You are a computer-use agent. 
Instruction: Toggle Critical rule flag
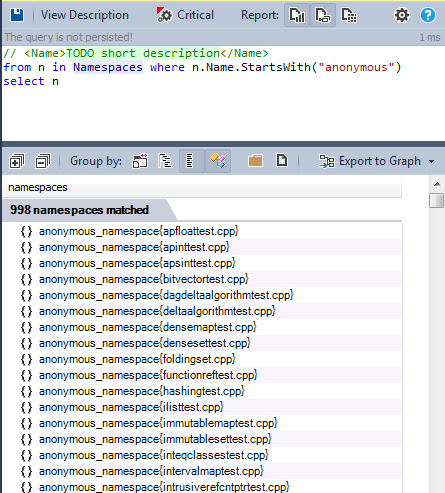[185, 15]
